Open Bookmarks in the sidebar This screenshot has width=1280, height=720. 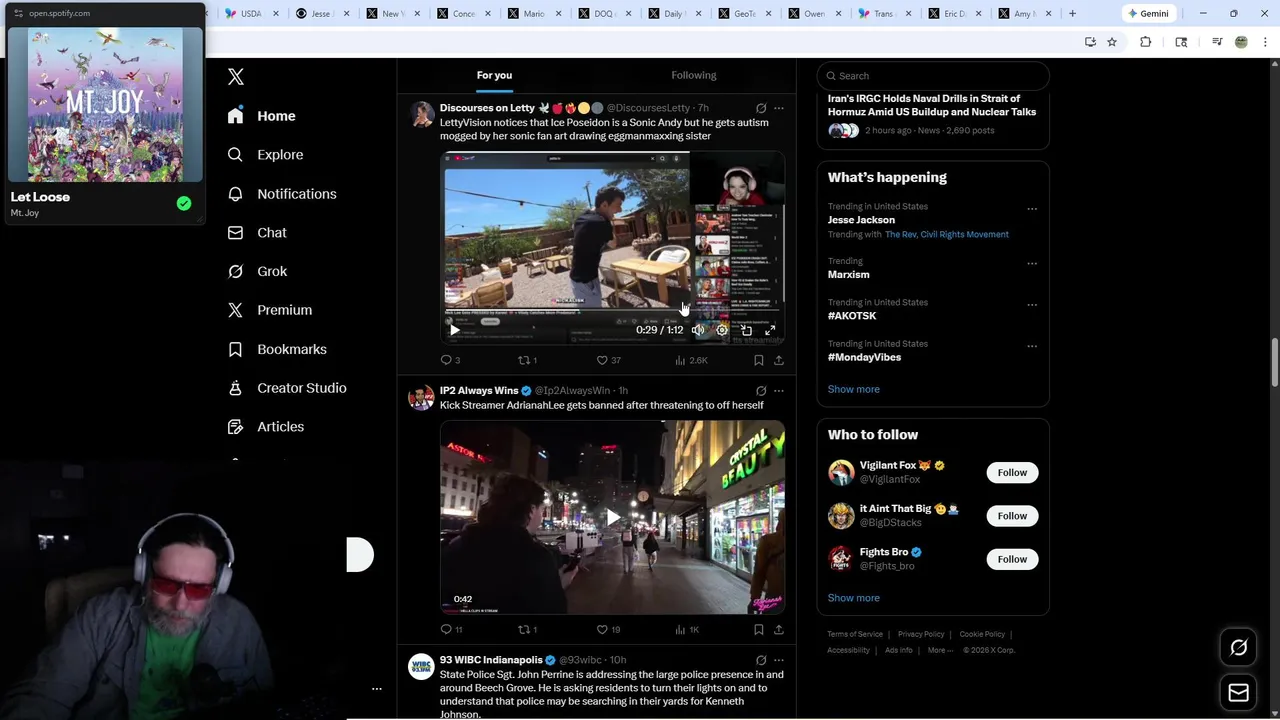point(277,349)
